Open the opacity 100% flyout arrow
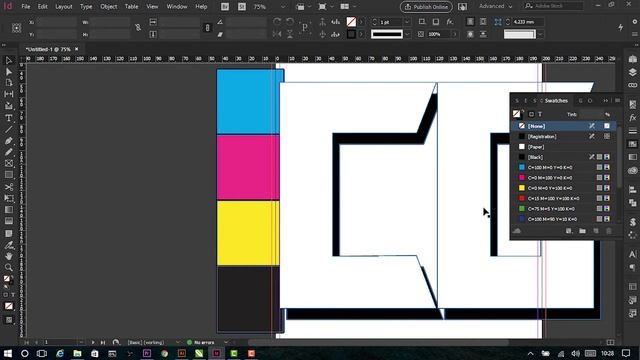This screenshot has width=640, height=360. coord(454,34)
